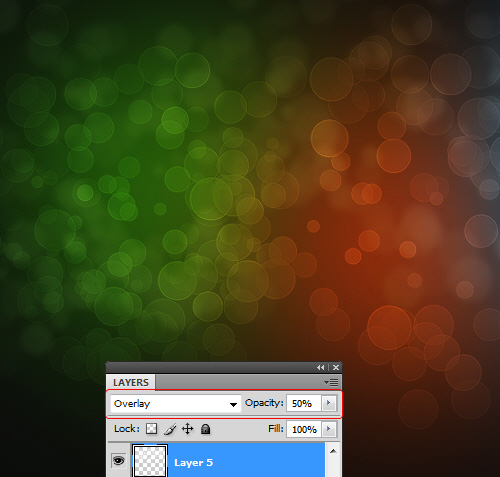Toggle lock transparent pixels icon
The width and height of the screenshot is (500, 477).
[152, 429]
